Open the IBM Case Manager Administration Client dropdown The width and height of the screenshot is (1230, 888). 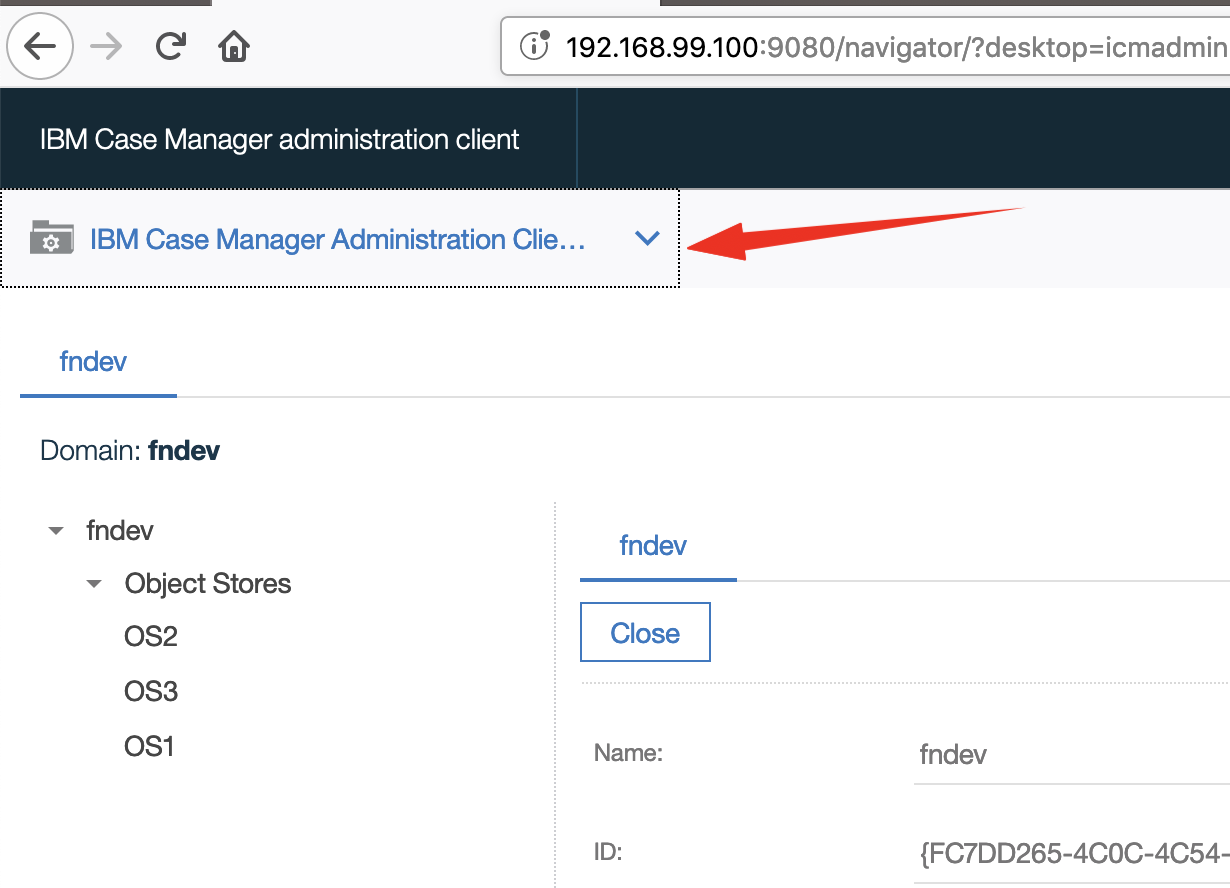[x=647, y=239]
